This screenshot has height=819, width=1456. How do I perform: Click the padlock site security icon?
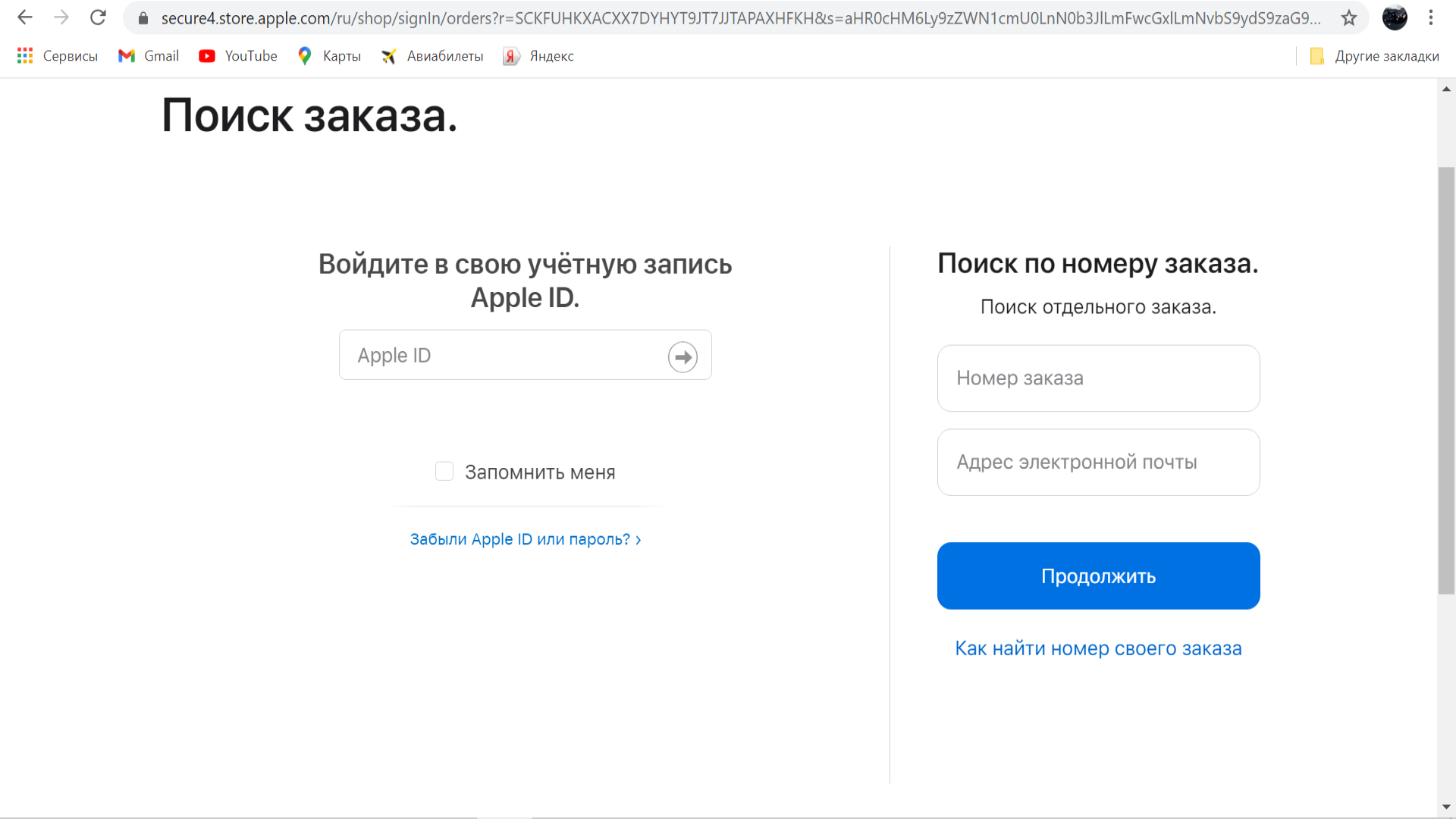pos(143,18)
